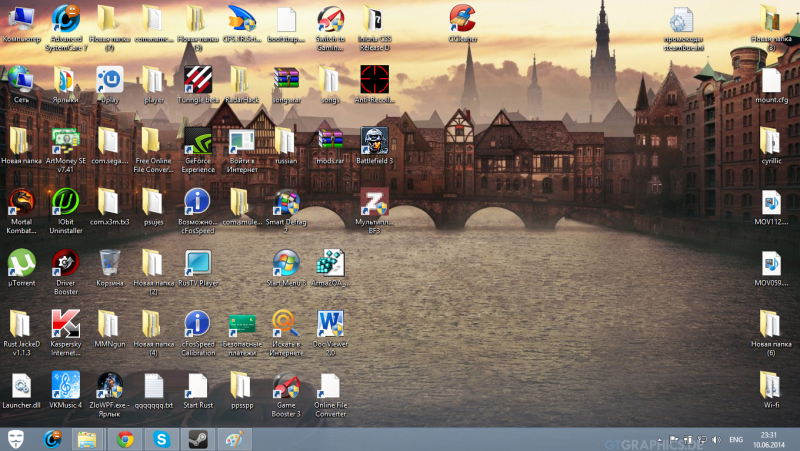Open the CCleaner desktop shortcut
The image size is (800, 451).
(x=462, y=19)
